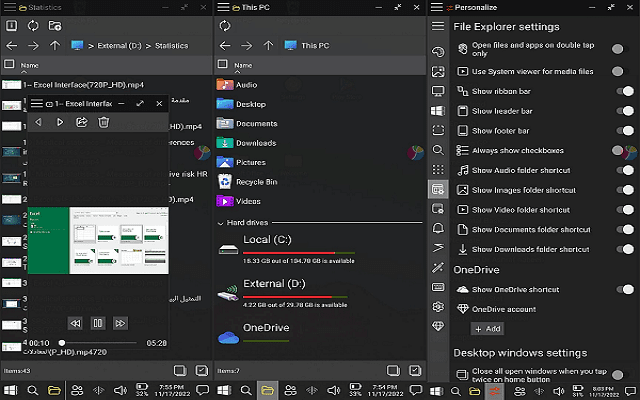Turn off Show Audio folder shortcut

tap(625, 170)
